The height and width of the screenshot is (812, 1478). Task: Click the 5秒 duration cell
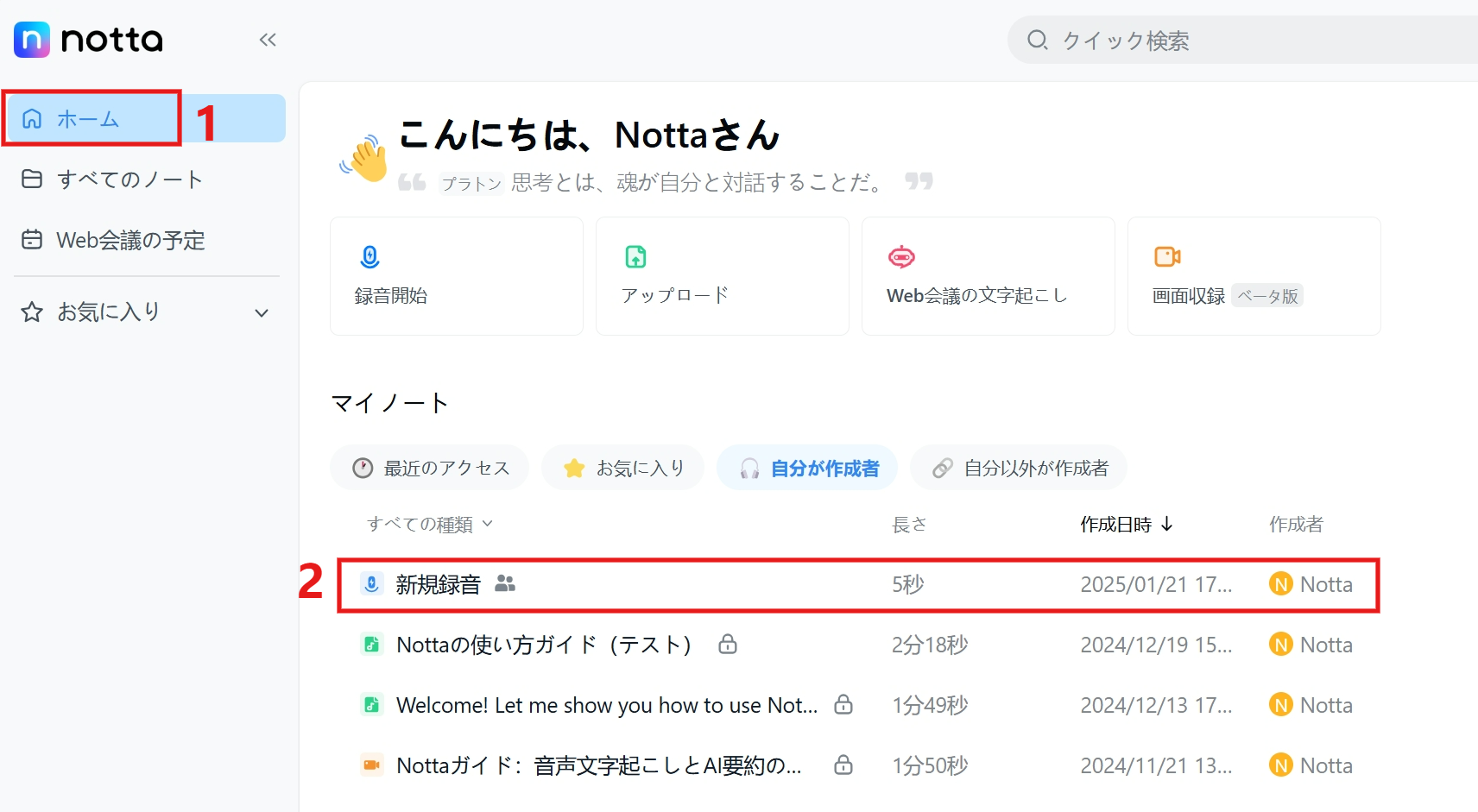pos(908,584)
